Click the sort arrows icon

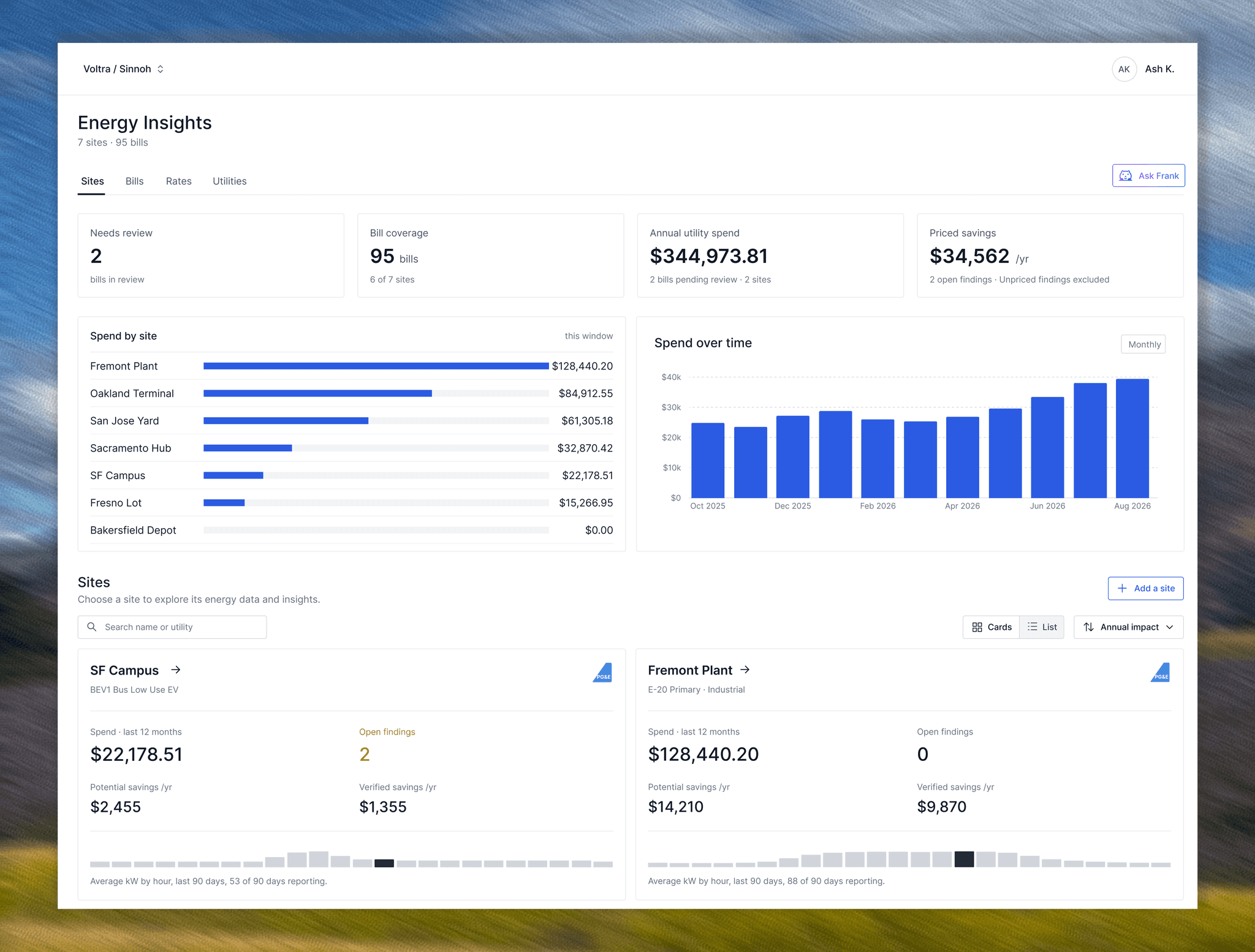[x=1088, y=627]
